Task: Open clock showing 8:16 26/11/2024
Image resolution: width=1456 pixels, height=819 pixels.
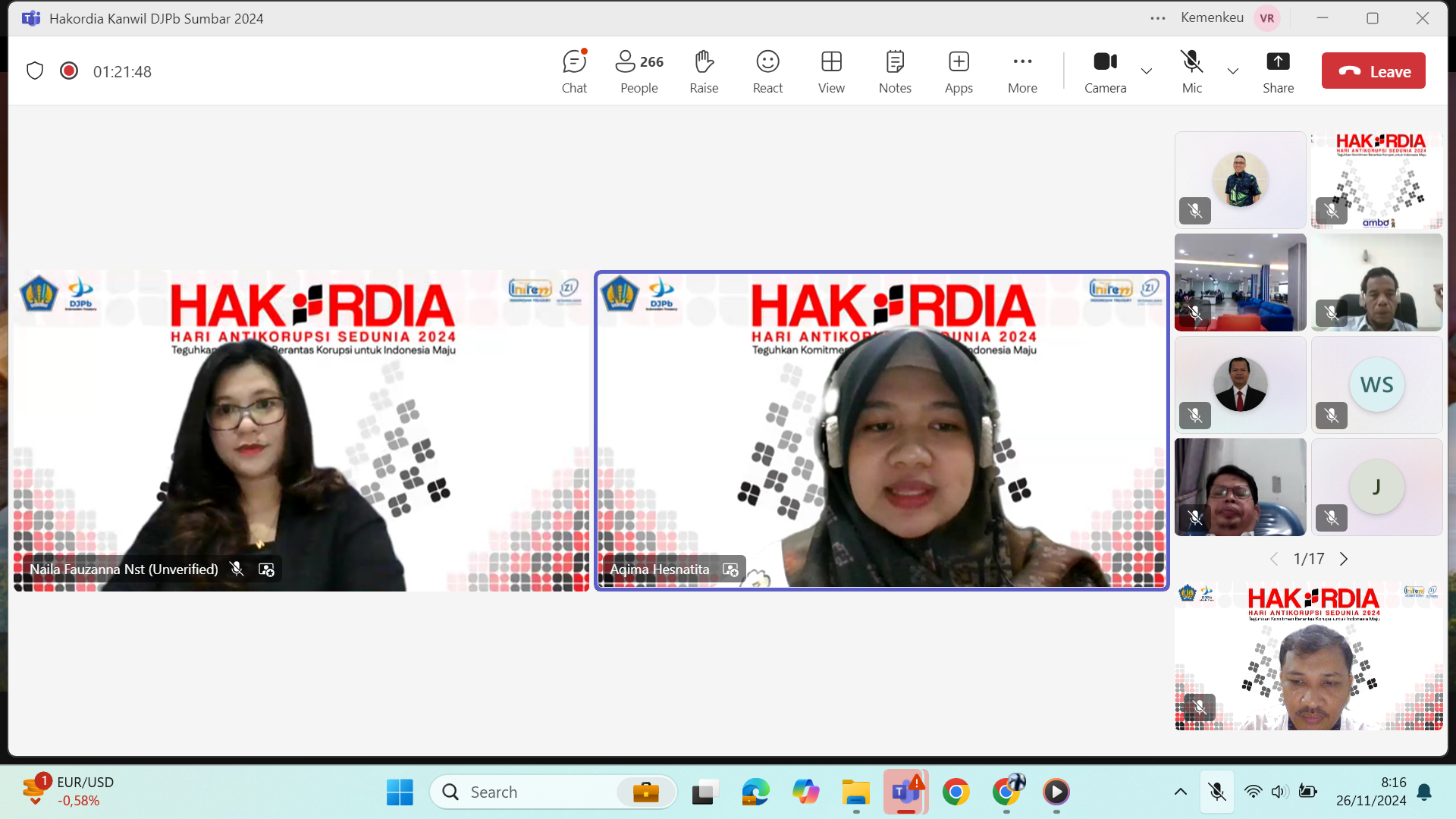Action: [1371, 792]
